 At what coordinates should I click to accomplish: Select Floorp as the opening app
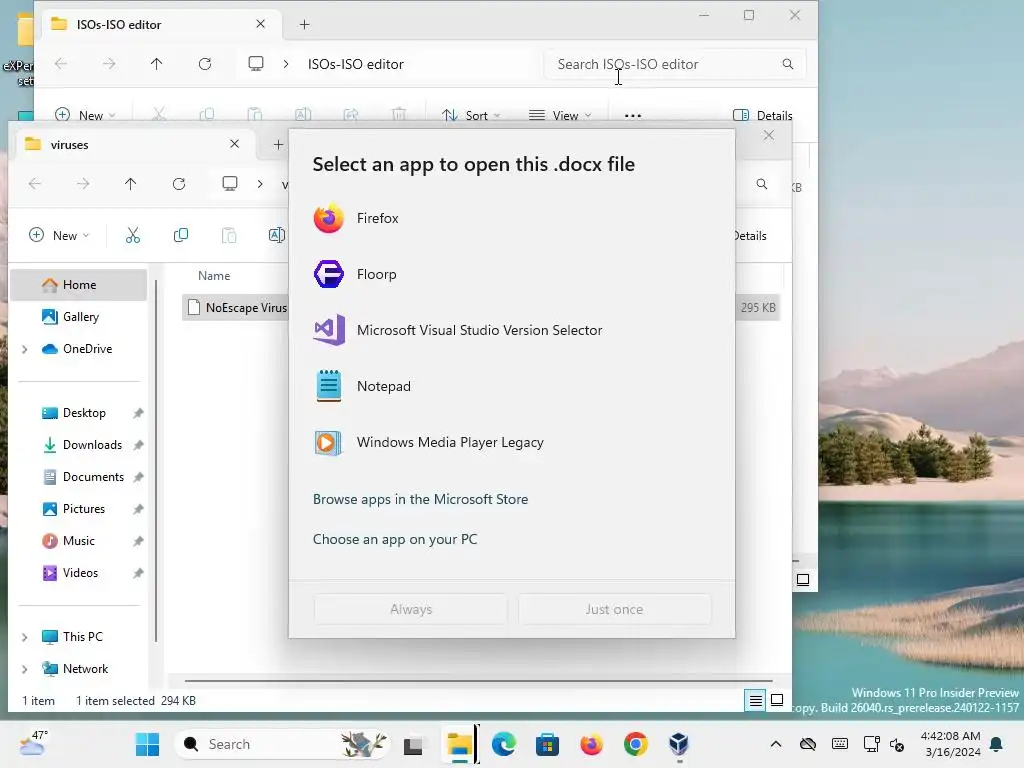point(511,274)
